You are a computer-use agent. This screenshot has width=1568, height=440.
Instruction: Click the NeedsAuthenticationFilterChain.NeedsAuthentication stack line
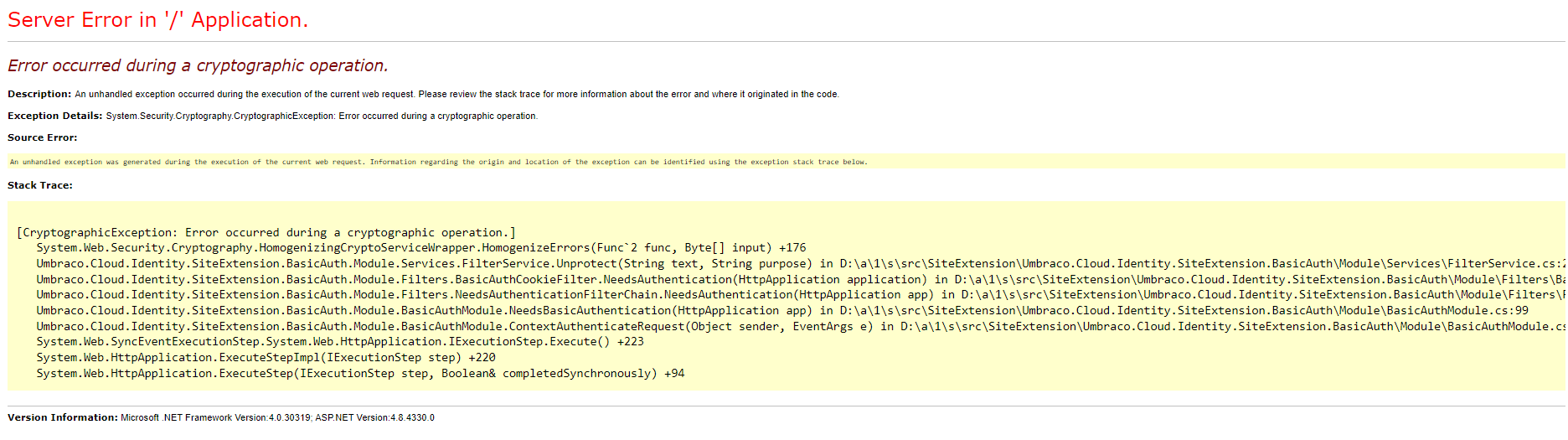[x=800, y=295]
